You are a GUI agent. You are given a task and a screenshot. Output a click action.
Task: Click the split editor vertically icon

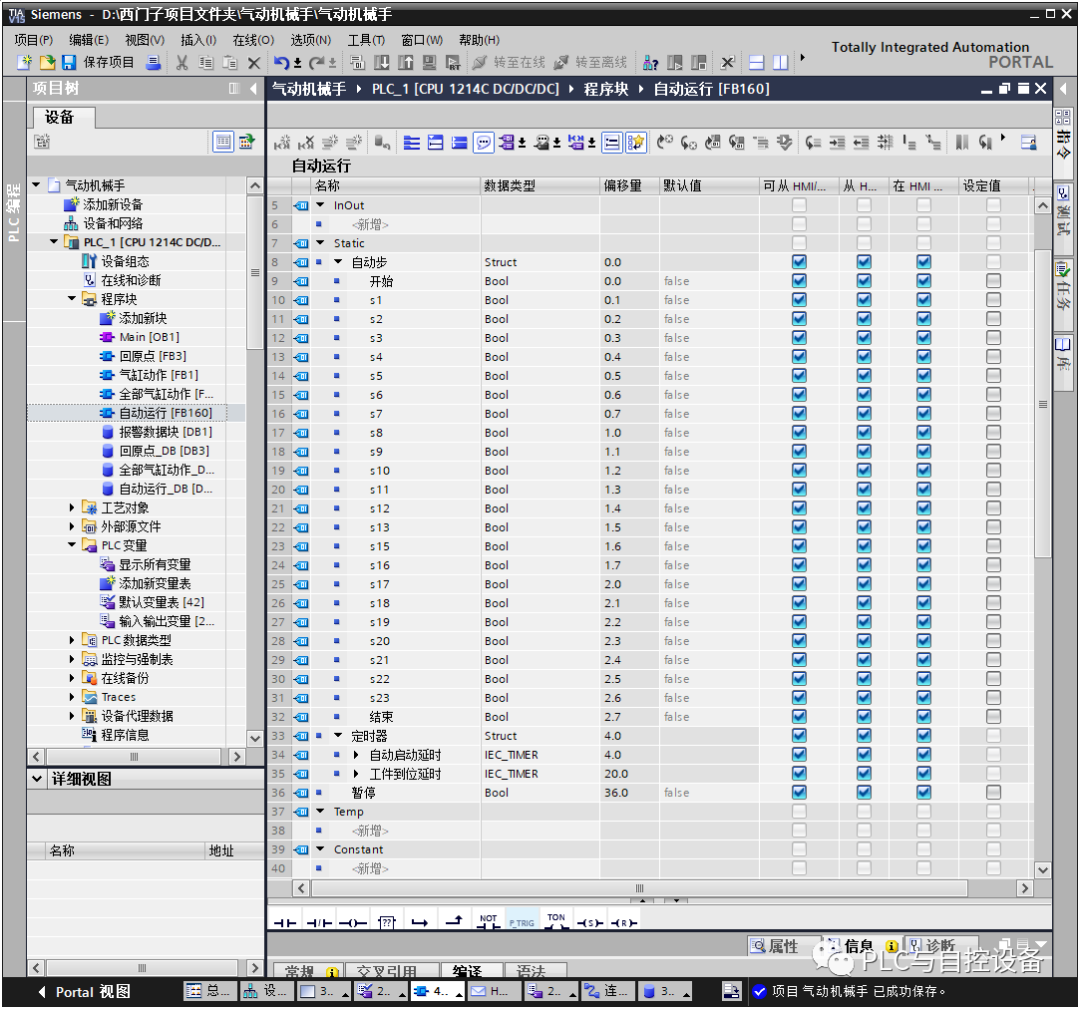[x=780, y=63]
